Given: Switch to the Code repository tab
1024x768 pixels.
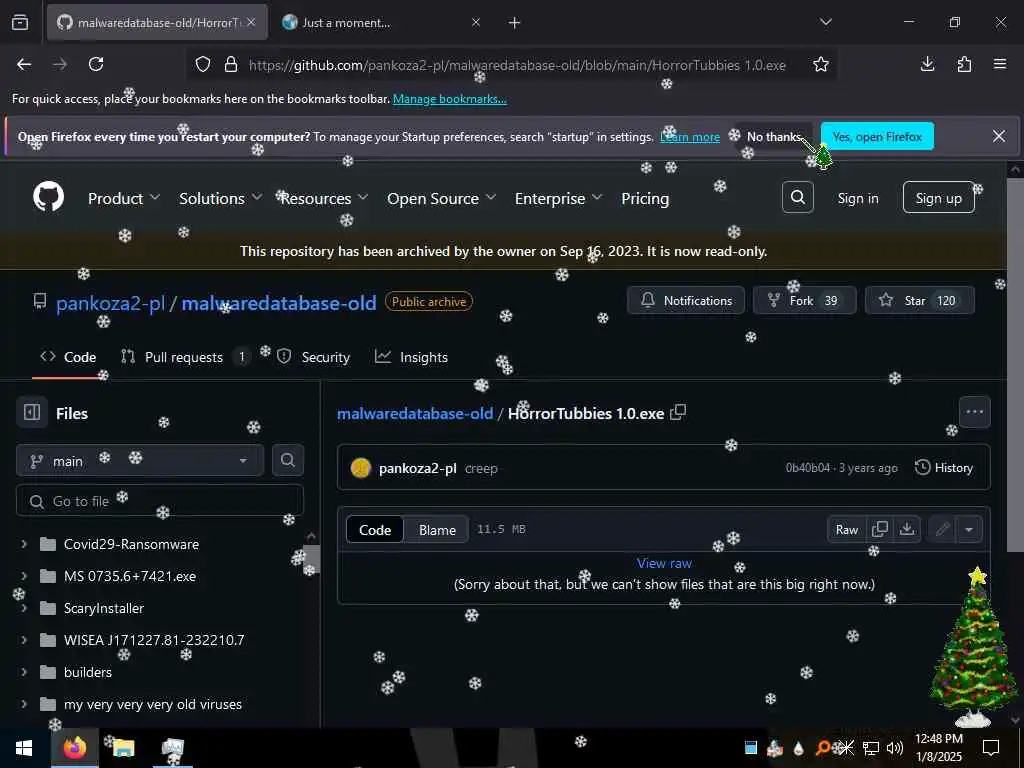Looking at the screenshot, I should (x=68, y=357).
